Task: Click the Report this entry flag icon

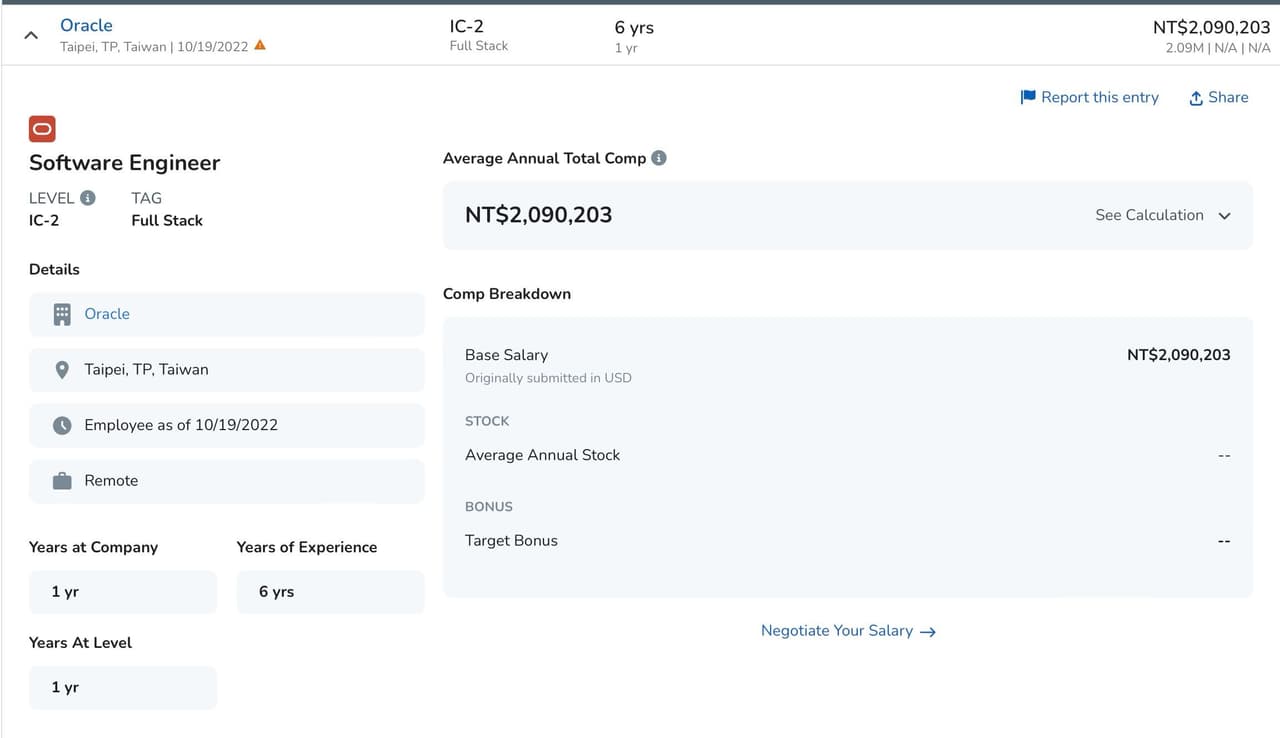Action: tap(1028, 97)
